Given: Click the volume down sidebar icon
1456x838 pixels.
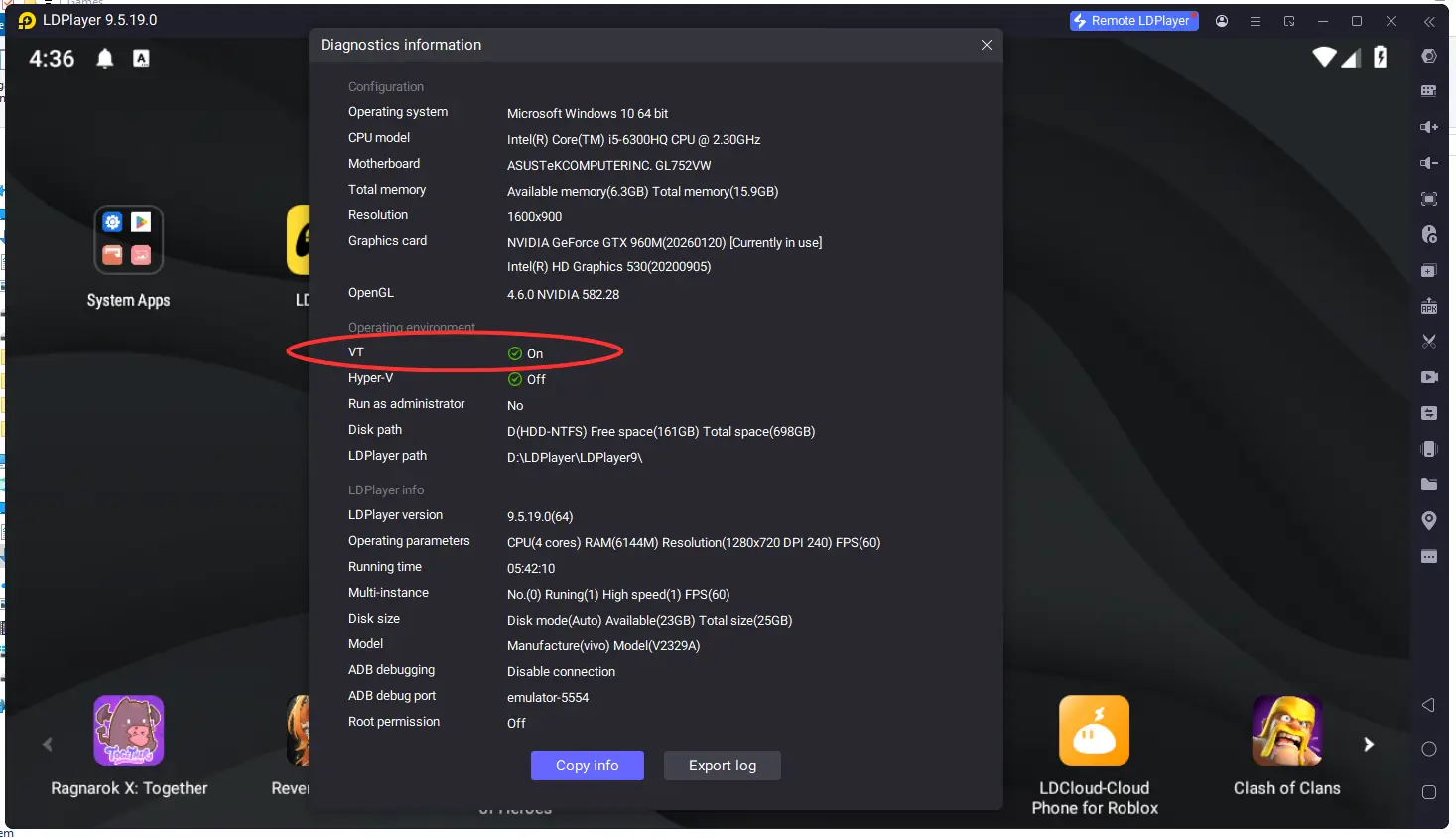Looking at the screenshot, I should coord(1428,163).
